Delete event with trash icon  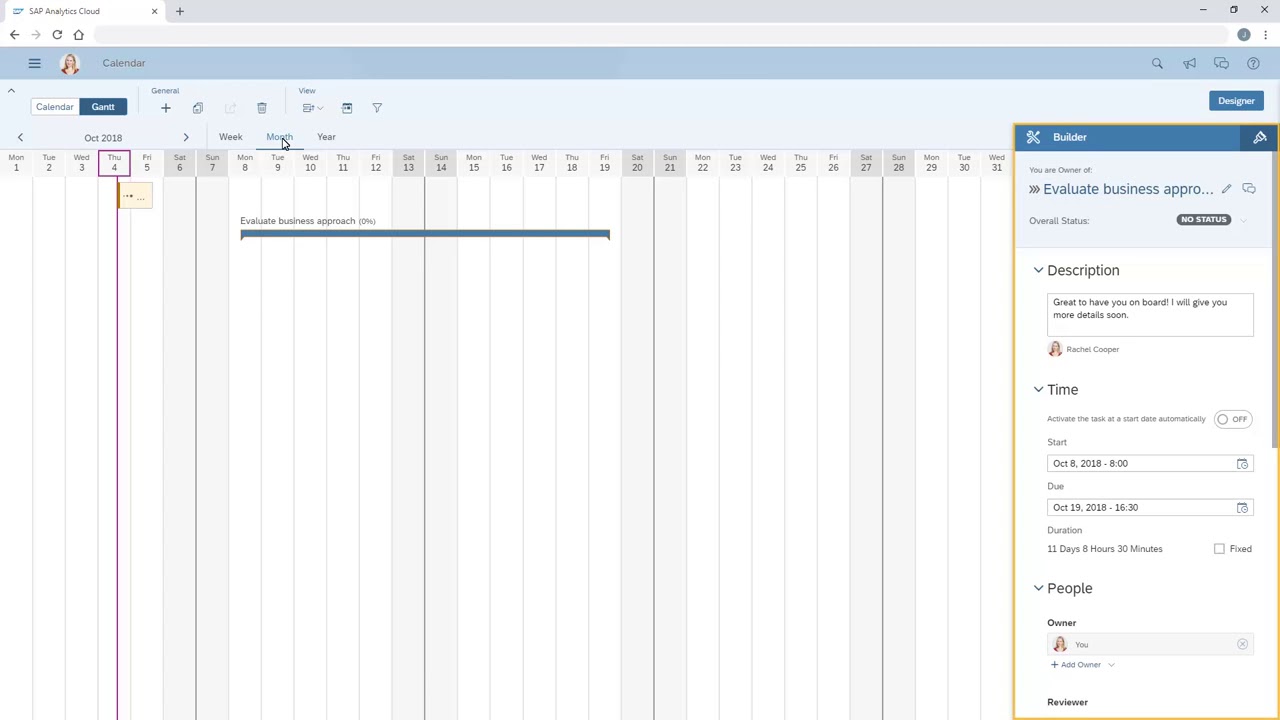point(262,108)
